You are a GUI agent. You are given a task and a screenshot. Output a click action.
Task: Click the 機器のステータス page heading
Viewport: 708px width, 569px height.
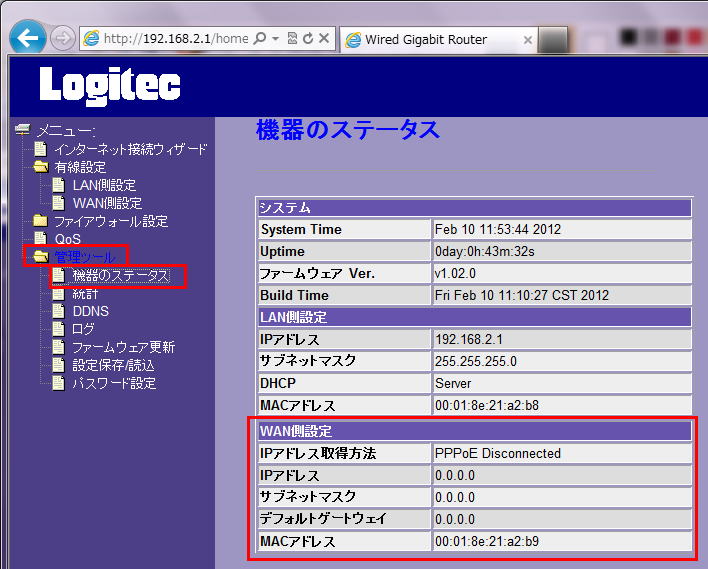pyautogui.click(x=348, y=130)
